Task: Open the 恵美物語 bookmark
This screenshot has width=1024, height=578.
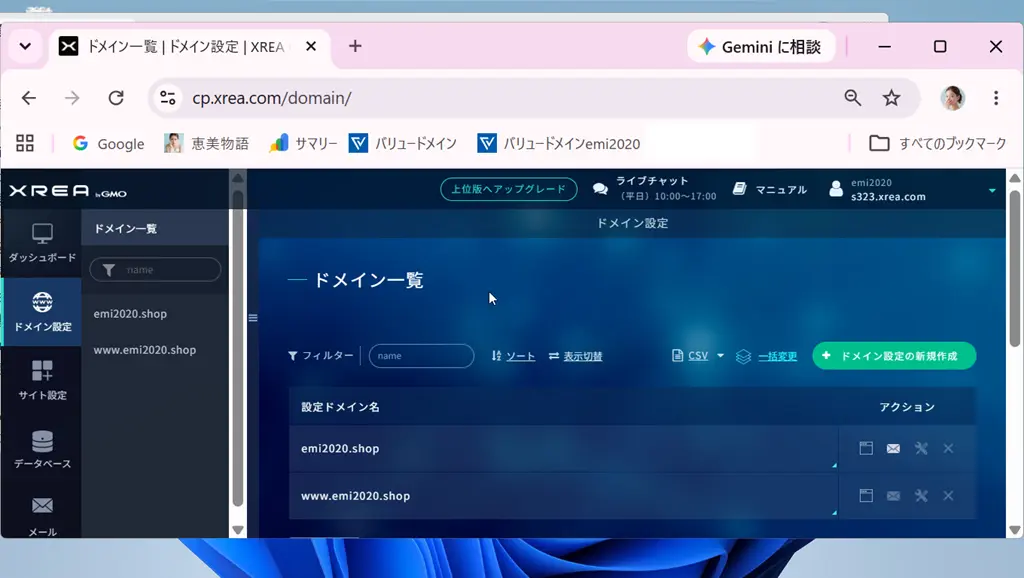Action: pos(206,144)
